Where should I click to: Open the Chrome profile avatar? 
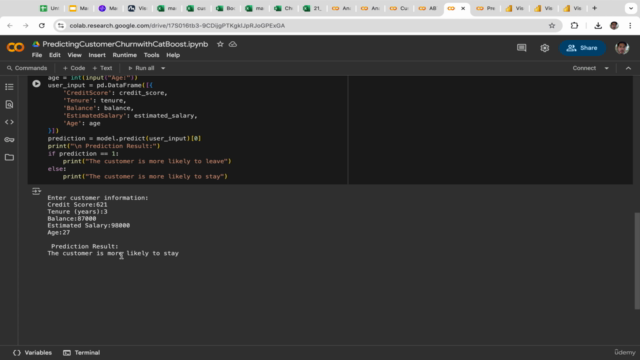[x=614, y=25]
